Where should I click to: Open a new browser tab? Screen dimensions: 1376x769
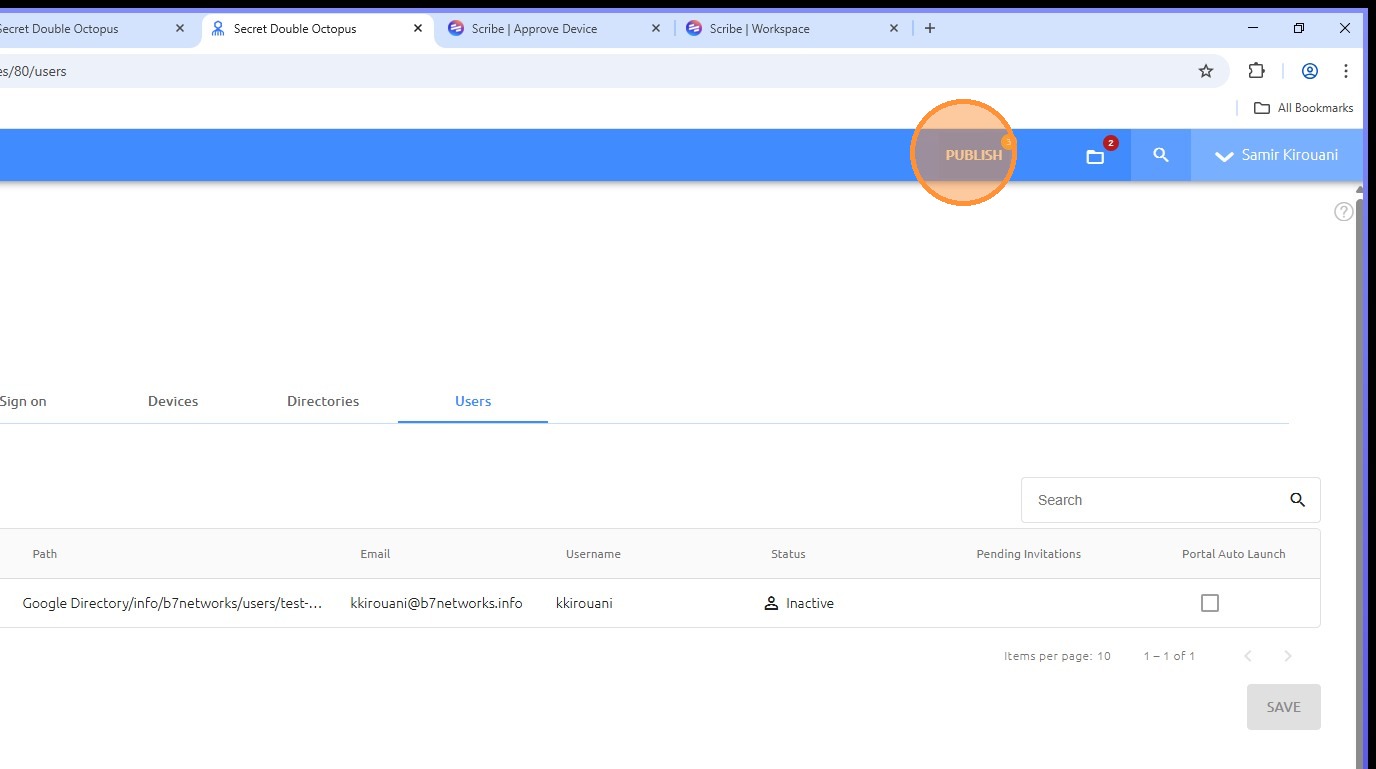(x=930, y=28)
